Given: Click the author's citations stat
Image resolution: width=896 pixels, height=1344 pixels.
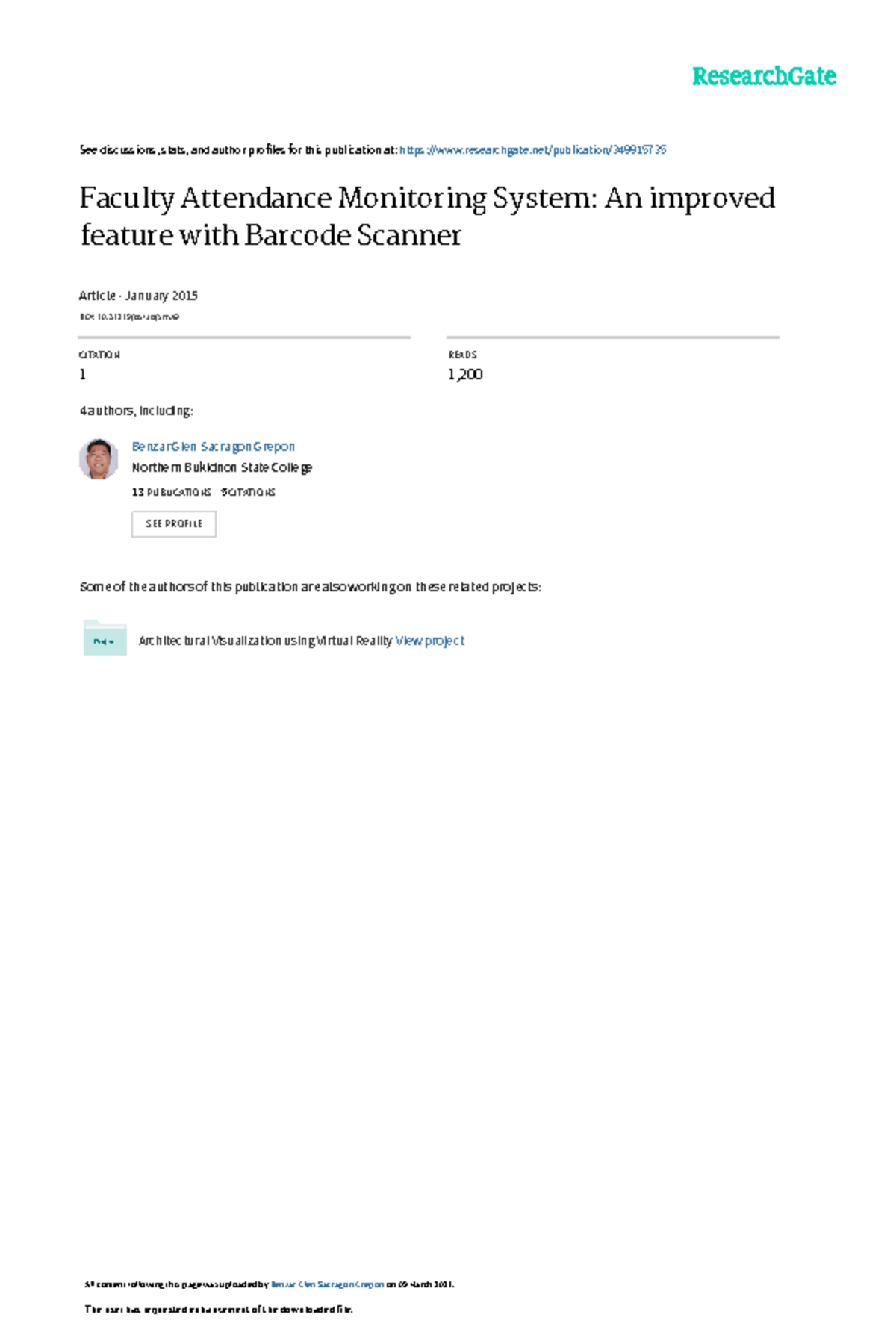Looking at the screenshot, I should (x=249, y=492).
